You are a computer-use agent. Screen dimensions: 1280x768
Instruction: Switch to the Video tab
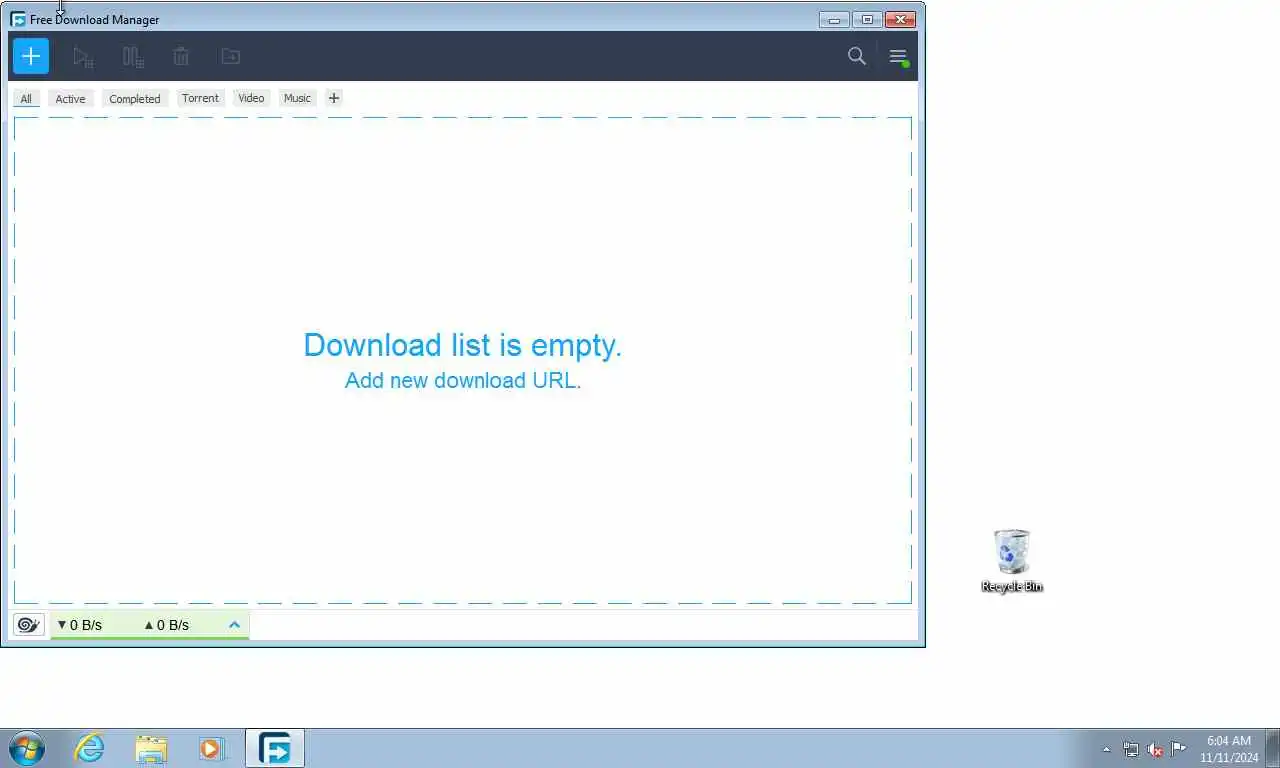(x=251, y=98)
